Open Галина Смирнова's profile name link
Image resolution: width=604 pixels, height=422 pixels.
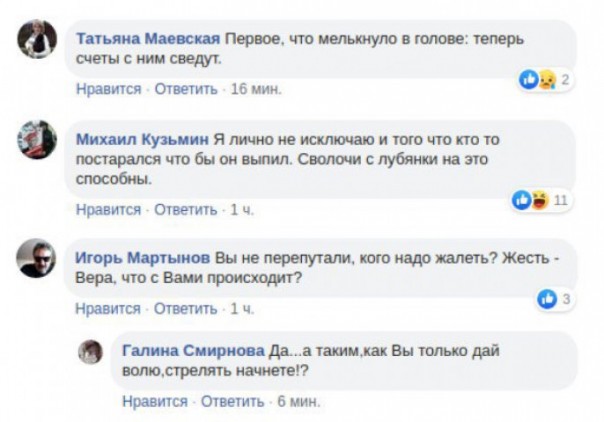coord(194,352)
